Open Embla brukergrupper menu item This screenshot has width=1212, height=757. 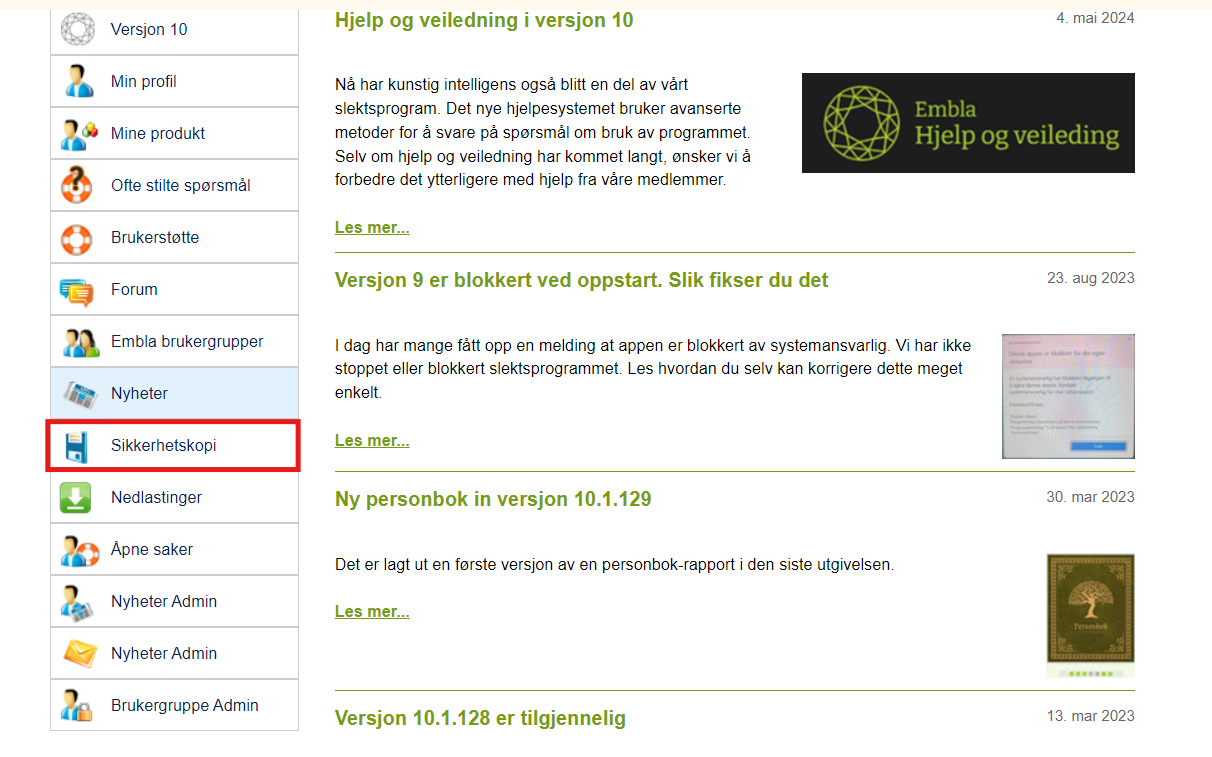tap(175, 341)
